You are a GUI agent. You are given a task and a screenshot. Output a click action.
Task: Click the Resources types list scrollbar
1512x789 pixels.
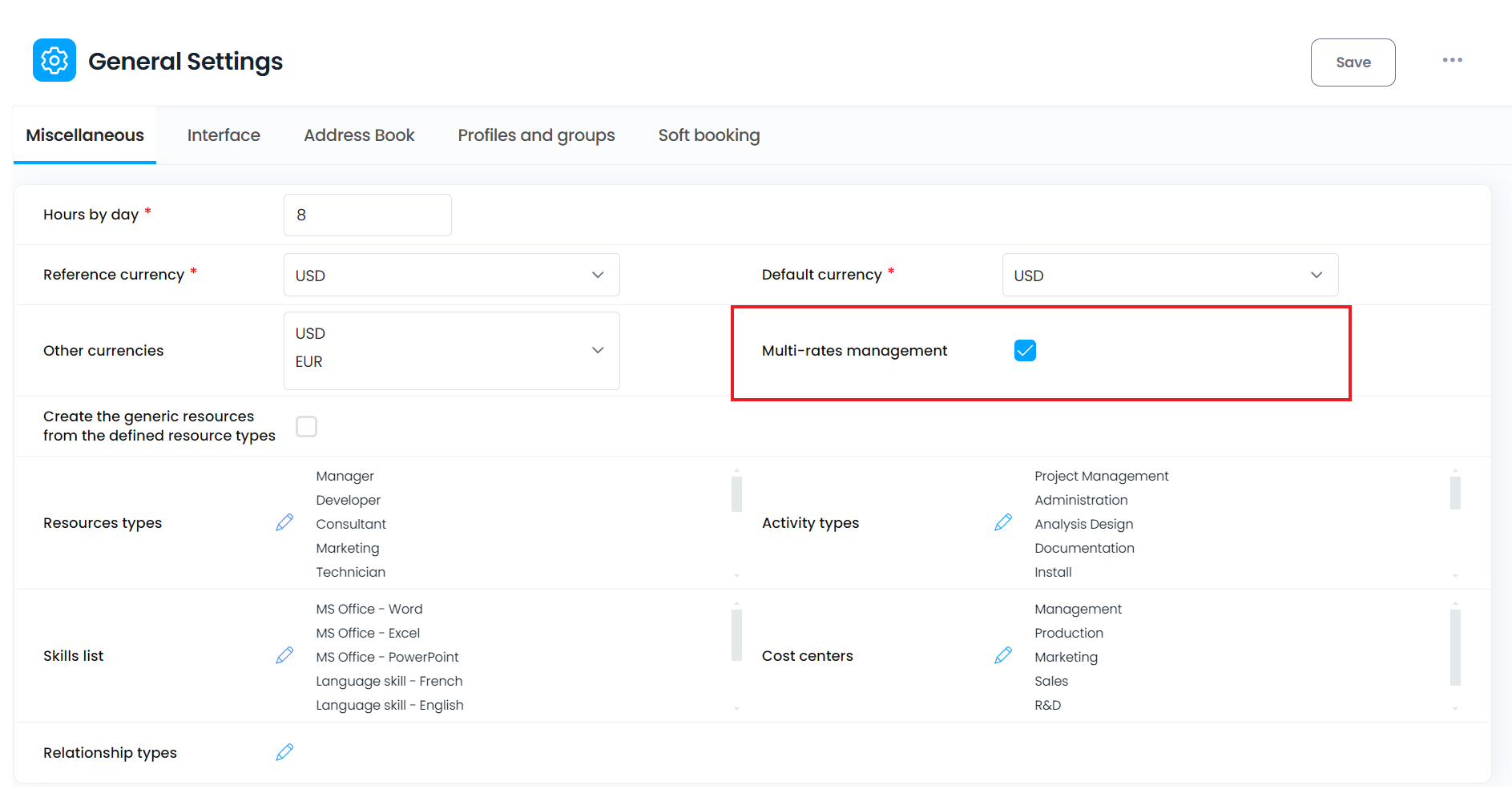[736, 493]
